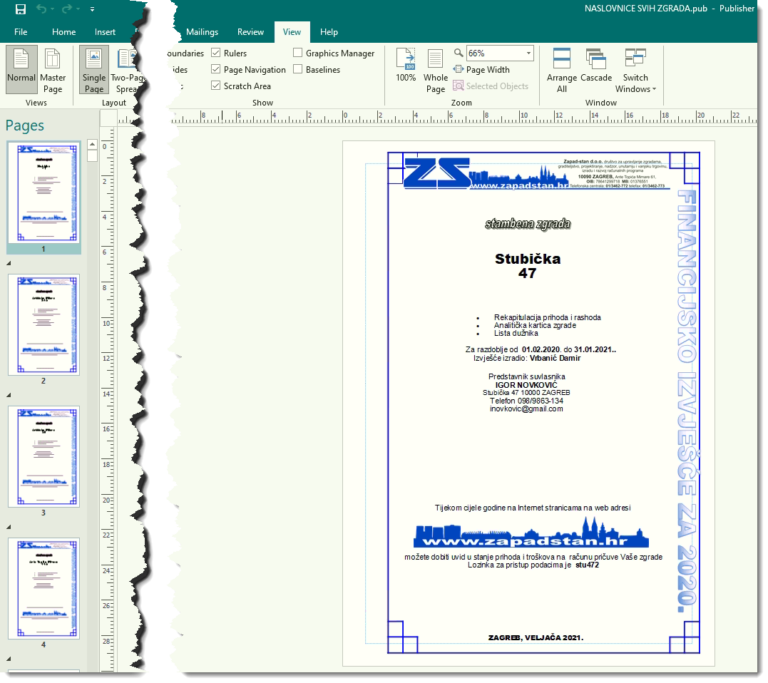Set zoom to 100%
The height and width of the screenshot is (683, 768).
pyautogui.click(x=406, y=69)
